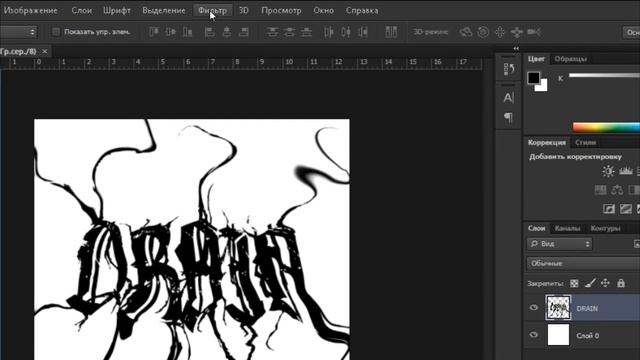Add Brightness/Contrast adjustment sun icon

tap(608, 171)
